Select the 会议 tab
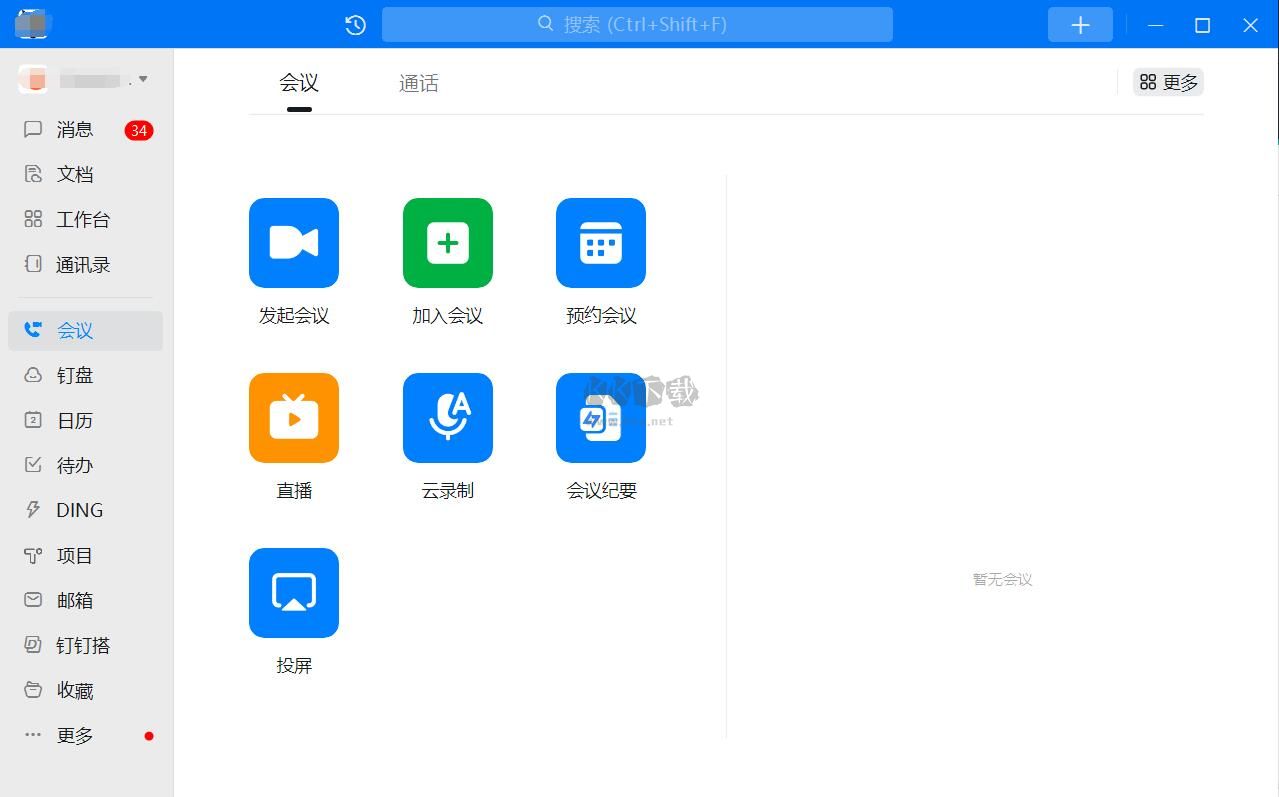Viewport: 1279px width, 797px height. 298,83
